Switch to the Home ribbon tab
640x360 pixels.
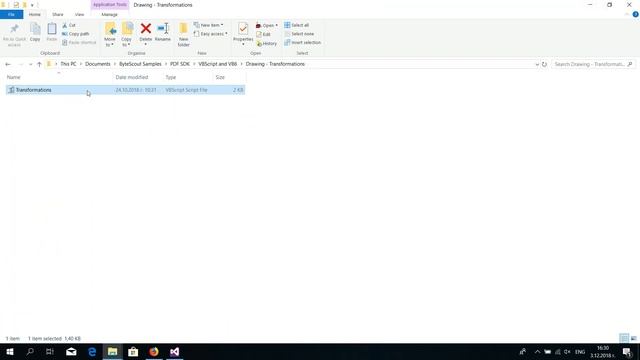point(35,15)
